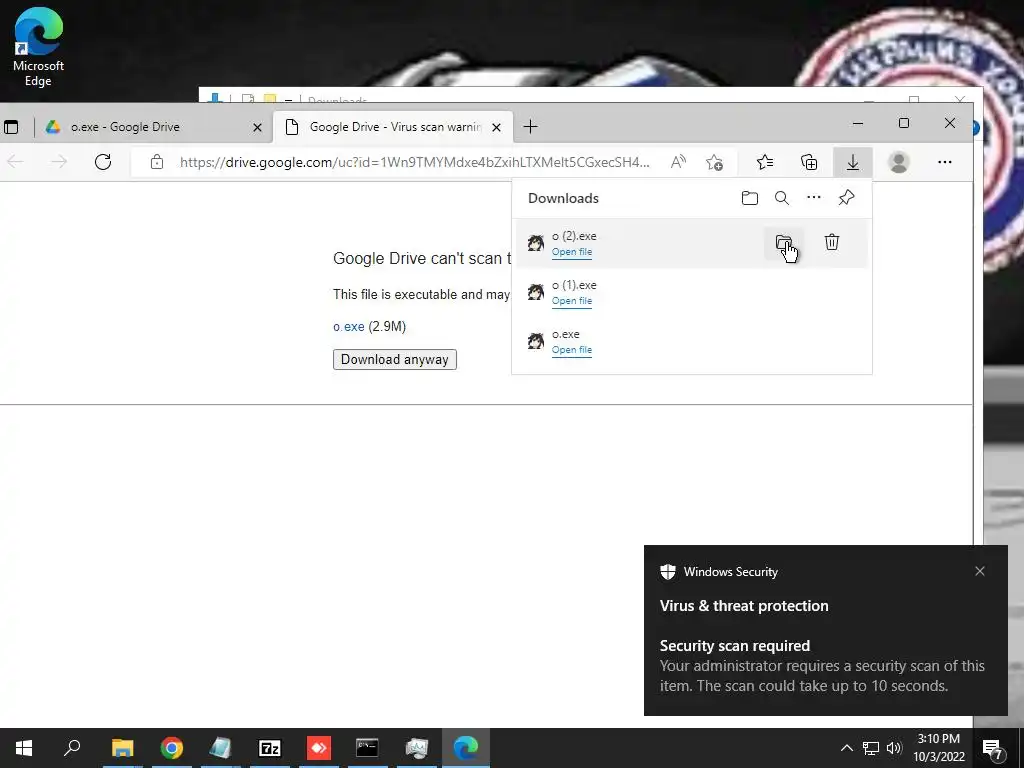Viewport: 1024px width, 768px height.
Task: Refresh the current page
Action: click(x=103, y=162)
